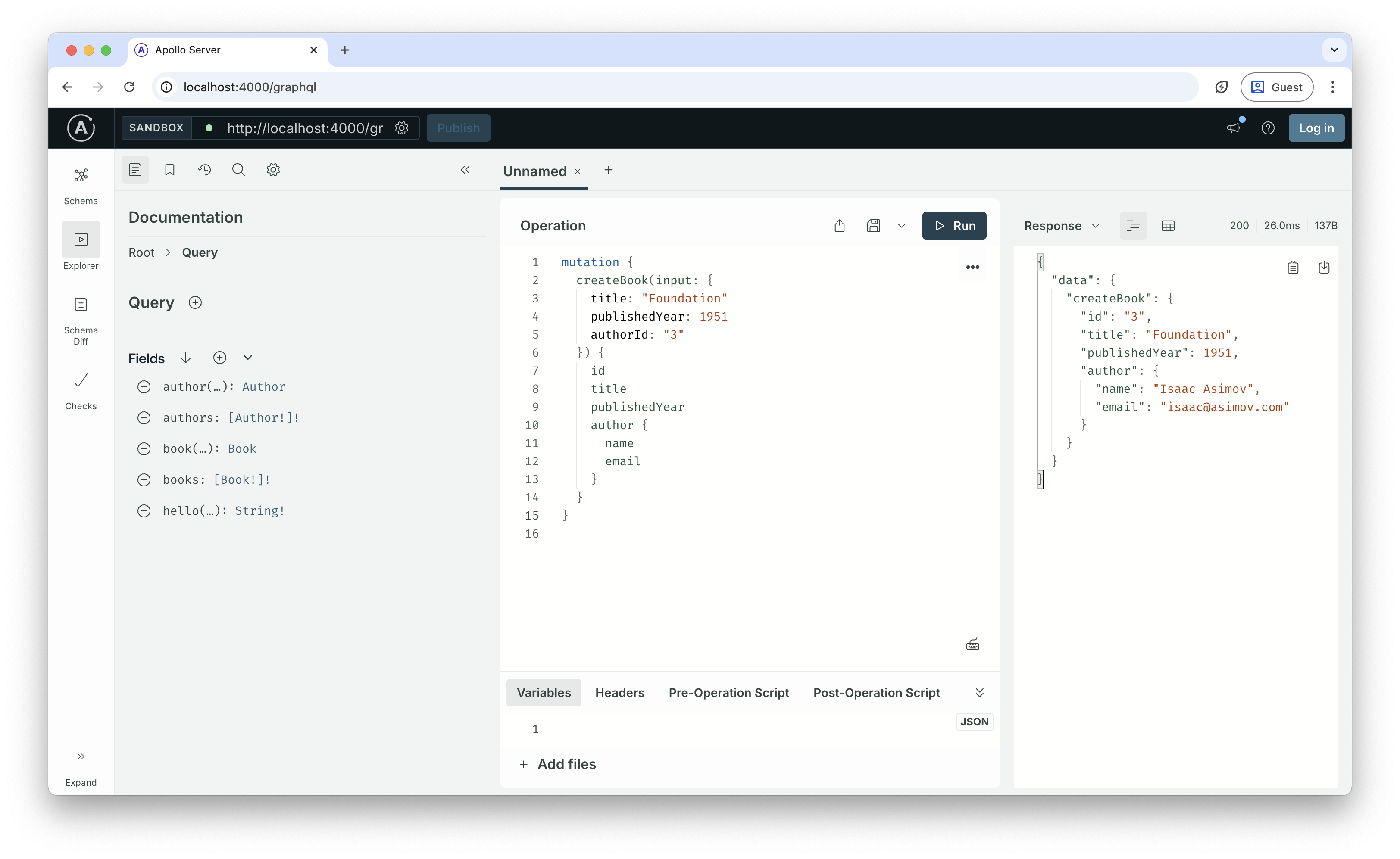The width and height of the screenshot is (1400, 859).
Task: Add authors field to operation
Action: tap(144, 417)
